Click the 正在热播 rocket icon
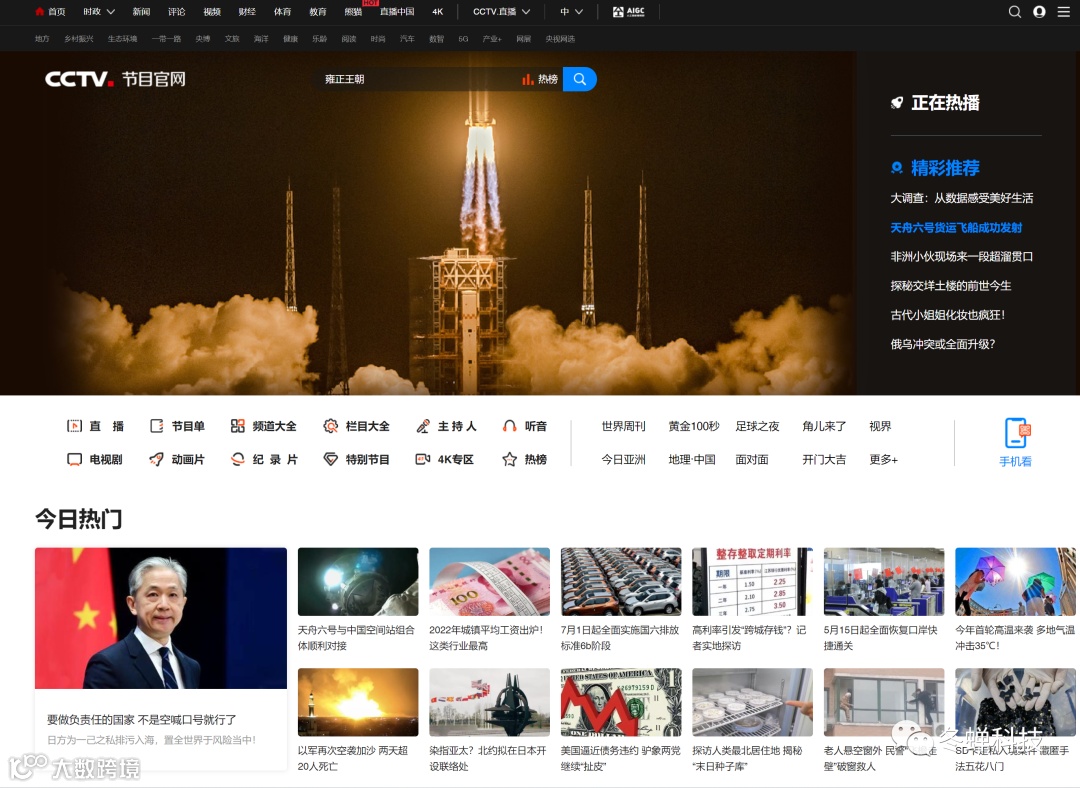The height and width of the screenshot is (788, 1080). pos(896,103)
